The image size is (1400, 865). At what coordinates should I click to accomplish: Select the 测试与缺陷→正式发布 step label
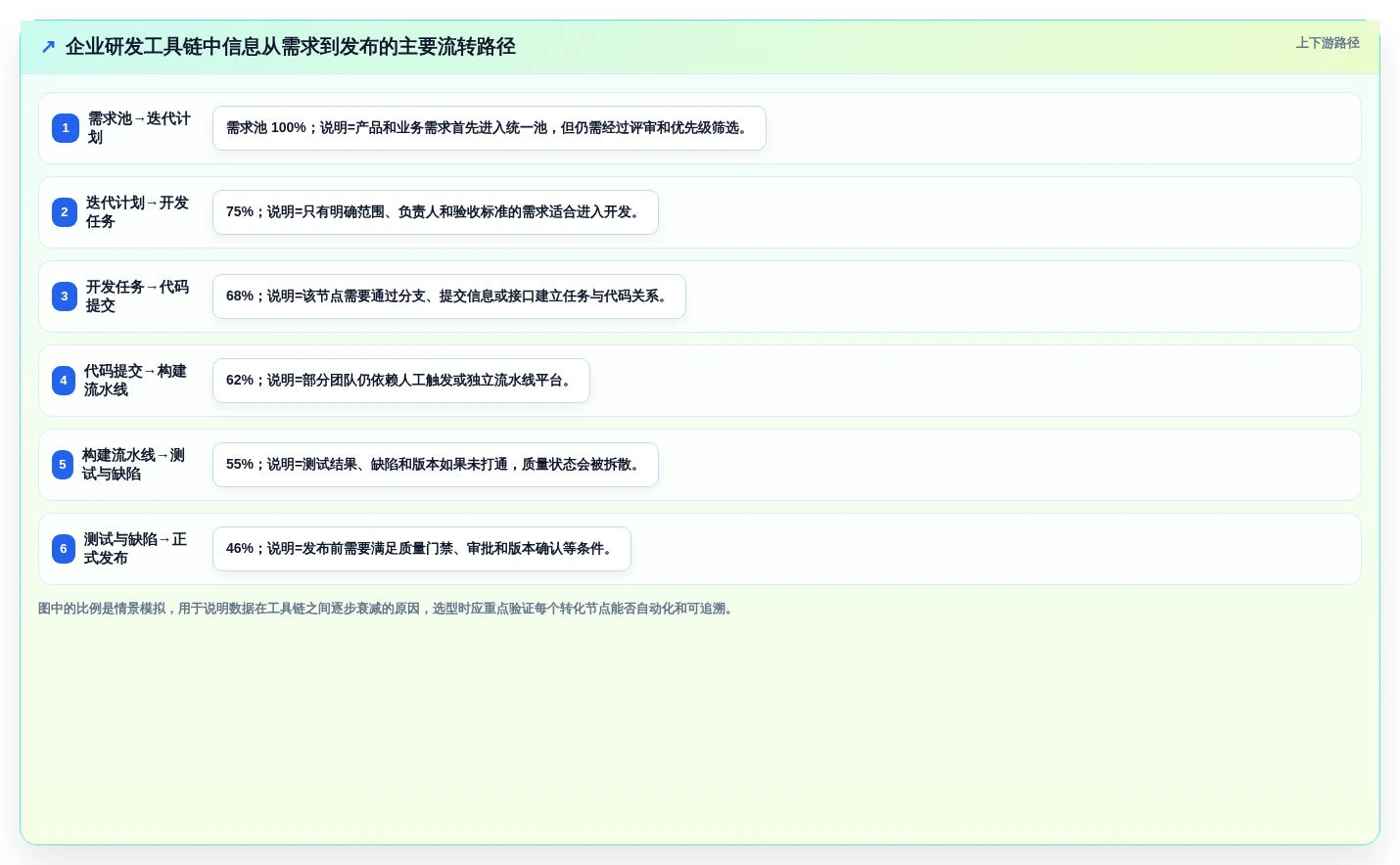click(x=136, y=549)
